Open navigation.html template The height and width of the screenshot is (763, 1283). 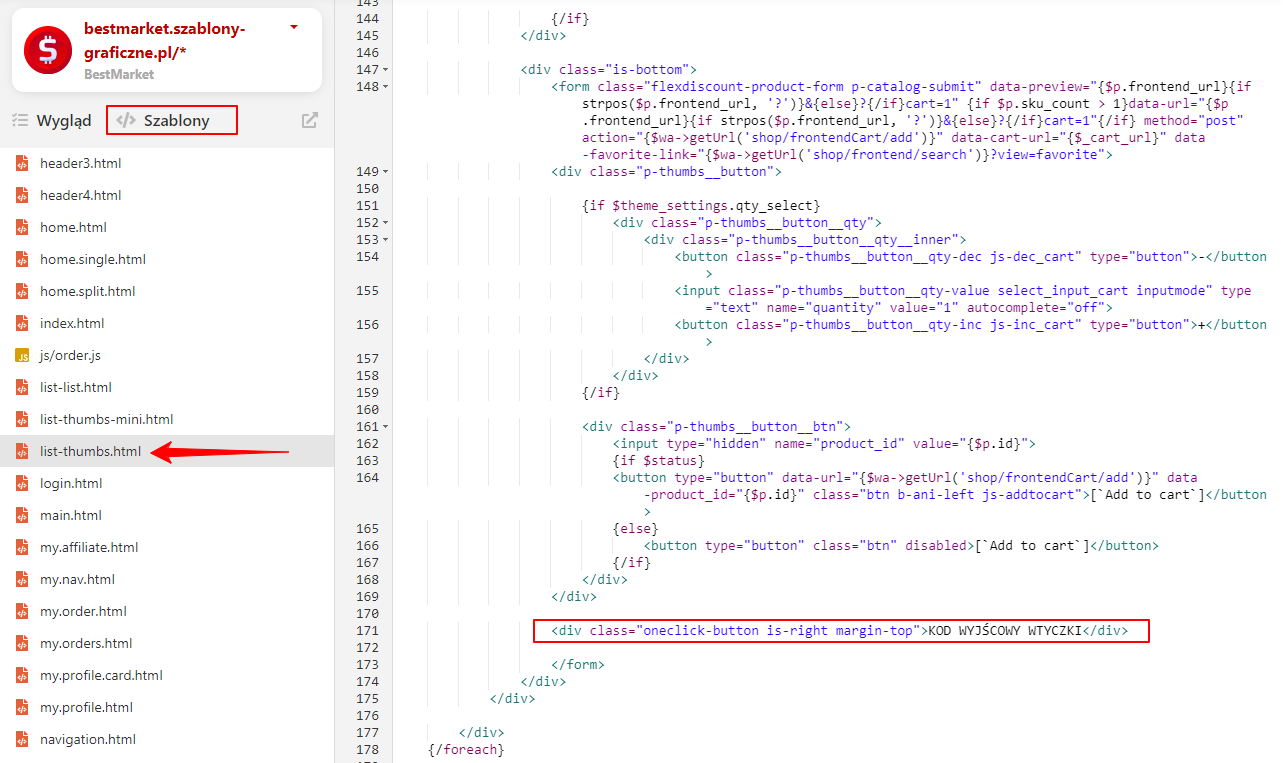(x=88, y=739)
